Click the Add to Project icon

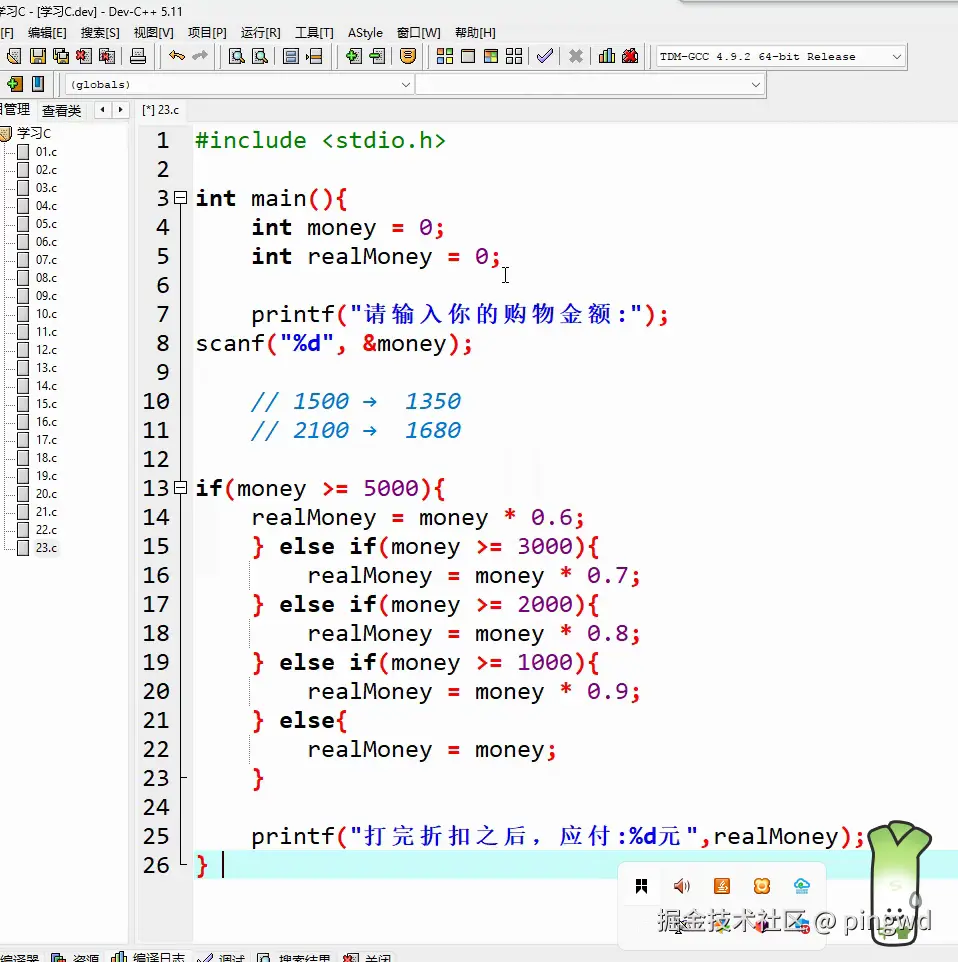click(x=353, y=56)
